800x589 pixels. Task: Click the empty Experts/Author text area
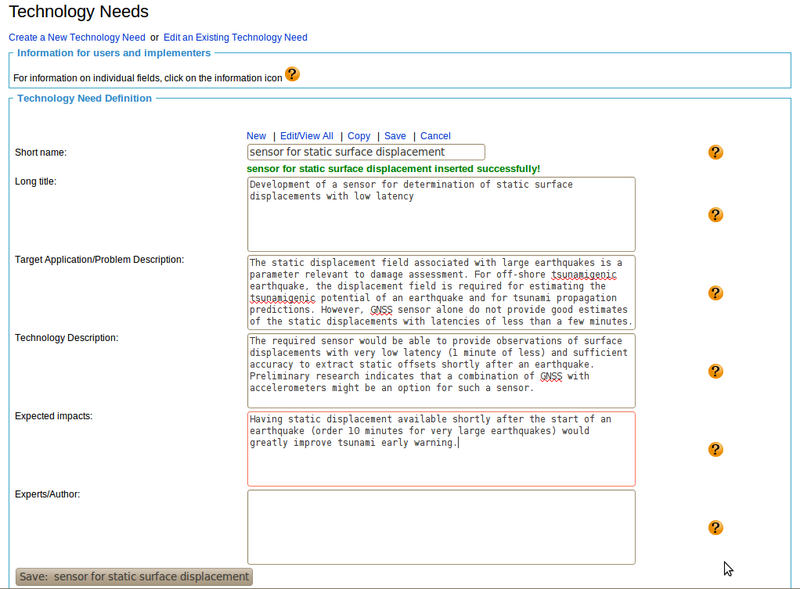pyautogui.click(x=441, y=527)
